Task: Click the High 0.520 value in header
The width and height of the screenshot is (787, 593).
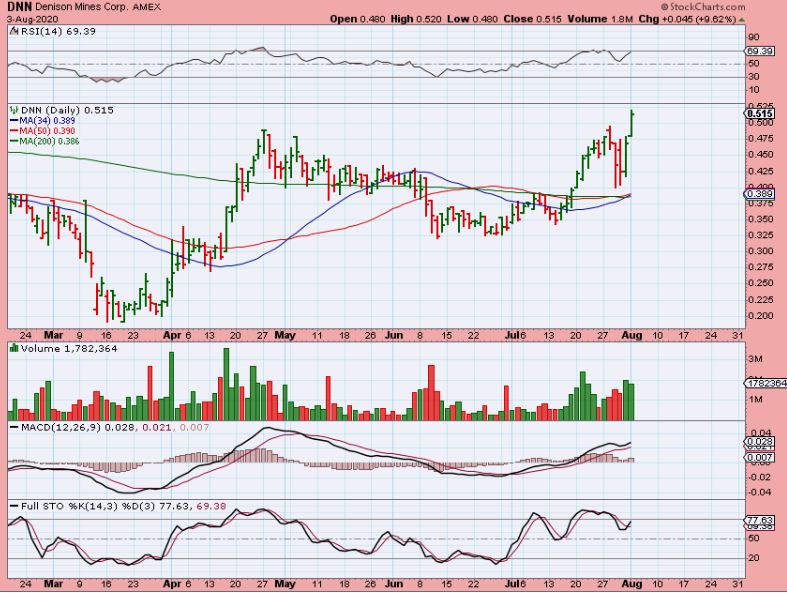Action: pos(416,19)
